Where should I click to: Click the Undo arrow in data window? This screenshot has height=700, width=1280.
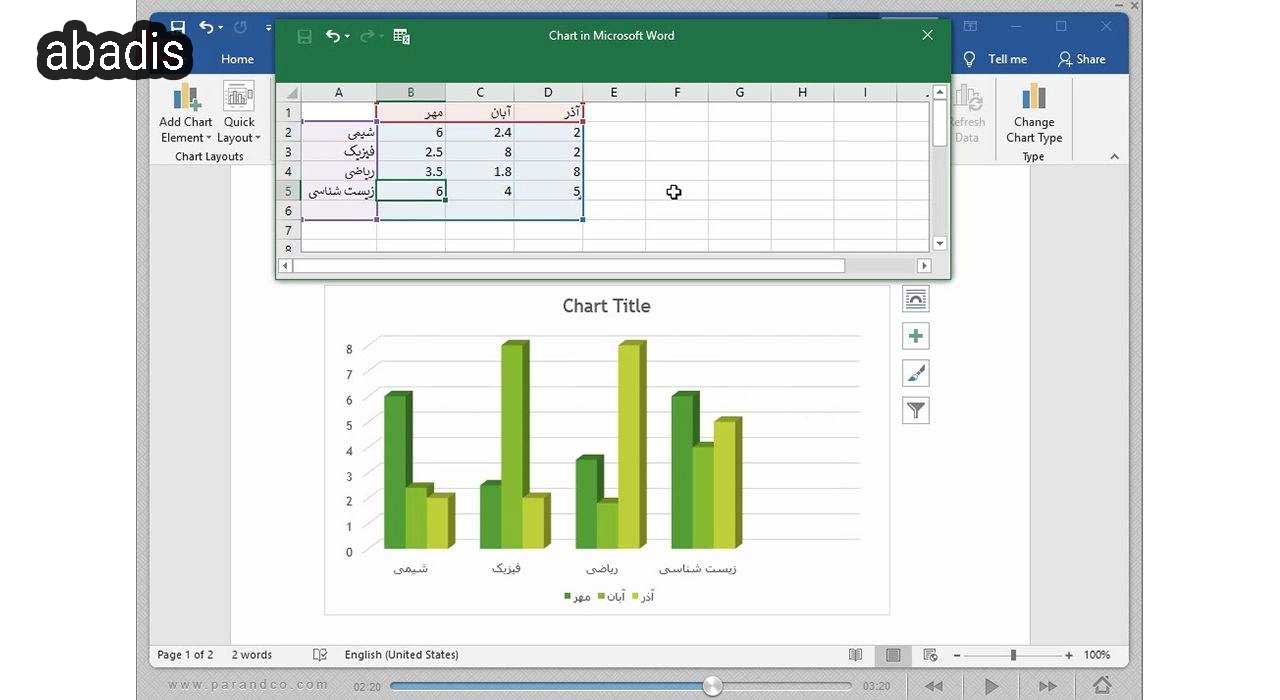pos(332,36)
